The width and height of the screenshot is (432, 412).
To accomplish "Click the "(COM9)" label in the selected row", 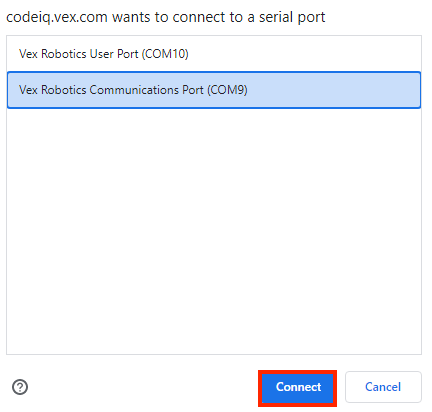I will click(x=227, y=90).
